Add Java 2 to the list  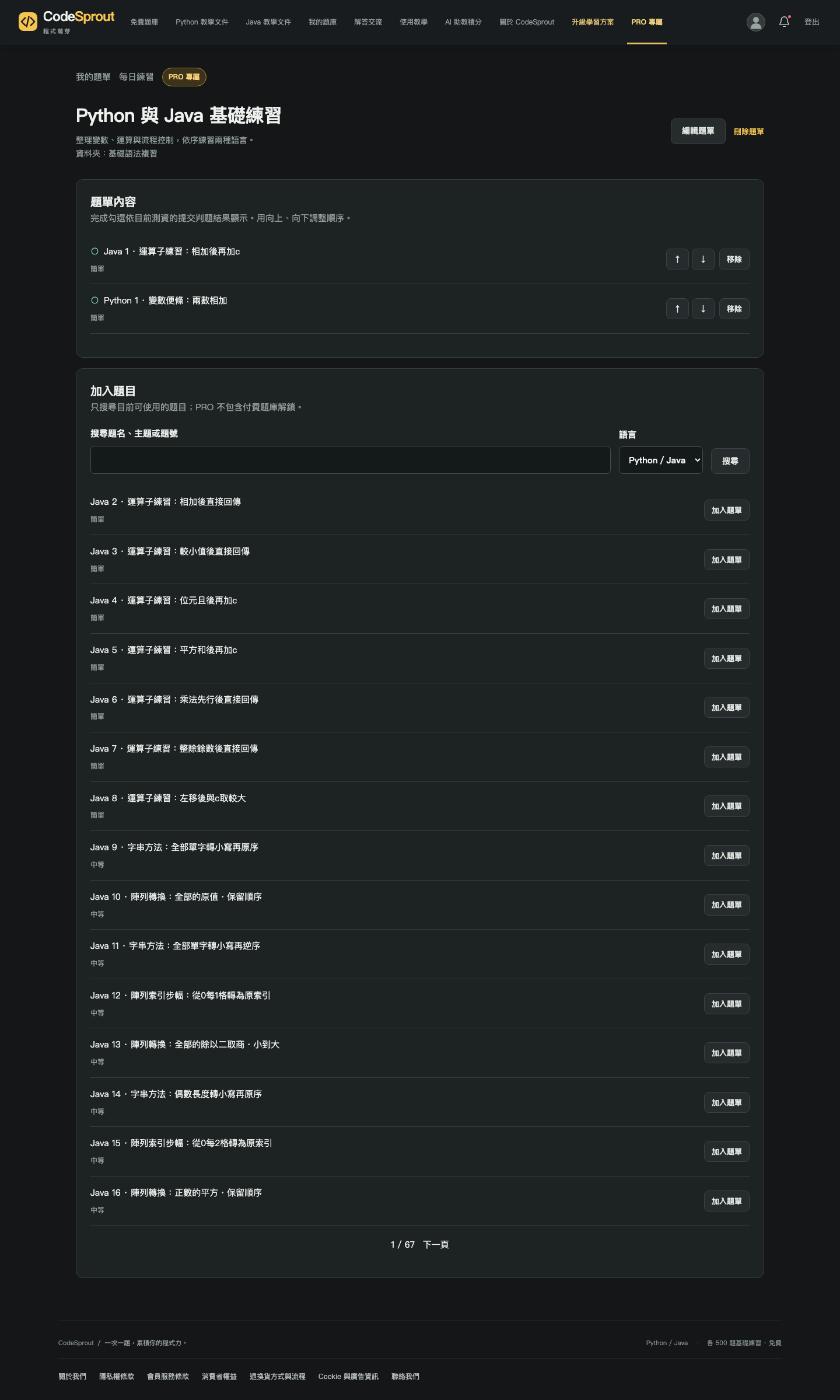[x=727, y=510]
